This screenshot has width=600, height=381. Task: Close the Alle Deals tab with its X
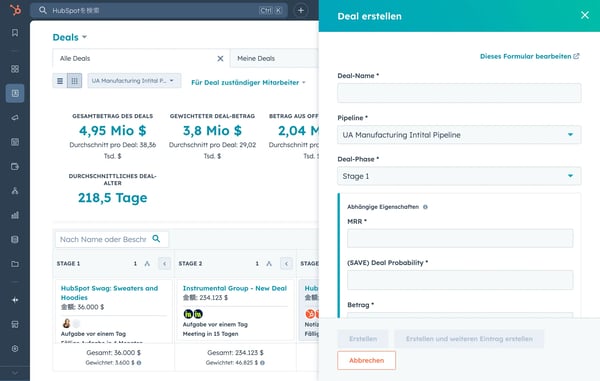pyautogui.click(x=220, y=59)
